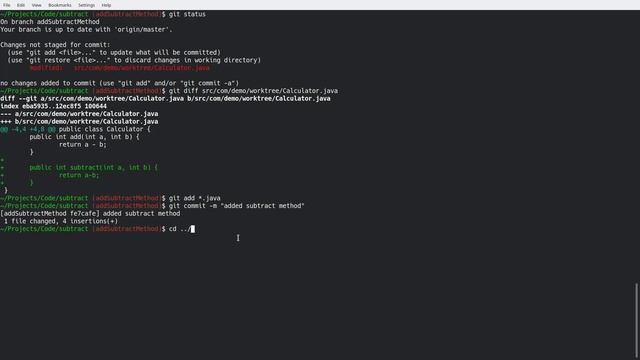Click the terminal's vertical scrollbar handle
The image size is (640, 360).
(x=636, y=320)
